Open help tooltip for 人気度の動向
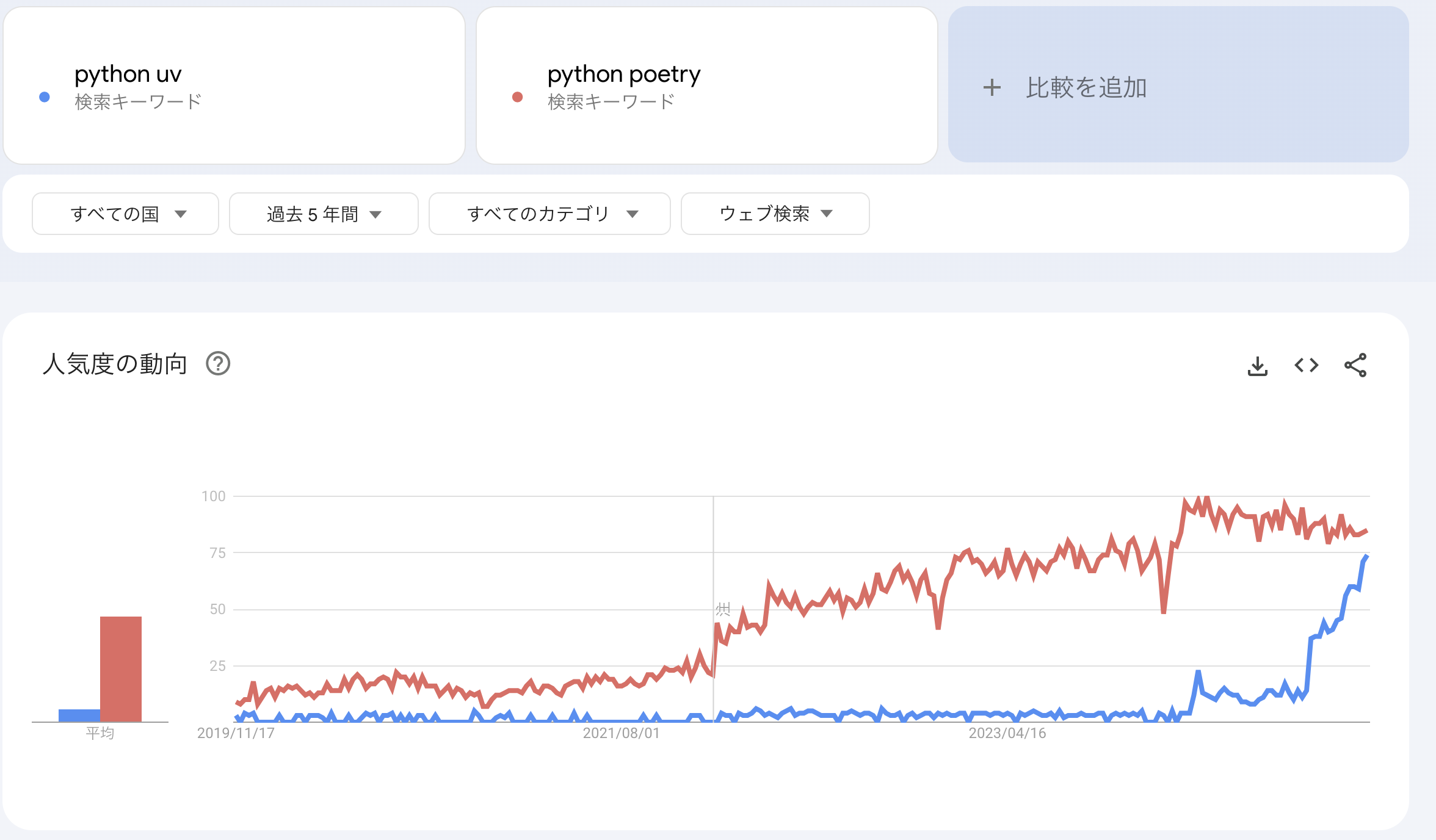 [x=218, y=364]
